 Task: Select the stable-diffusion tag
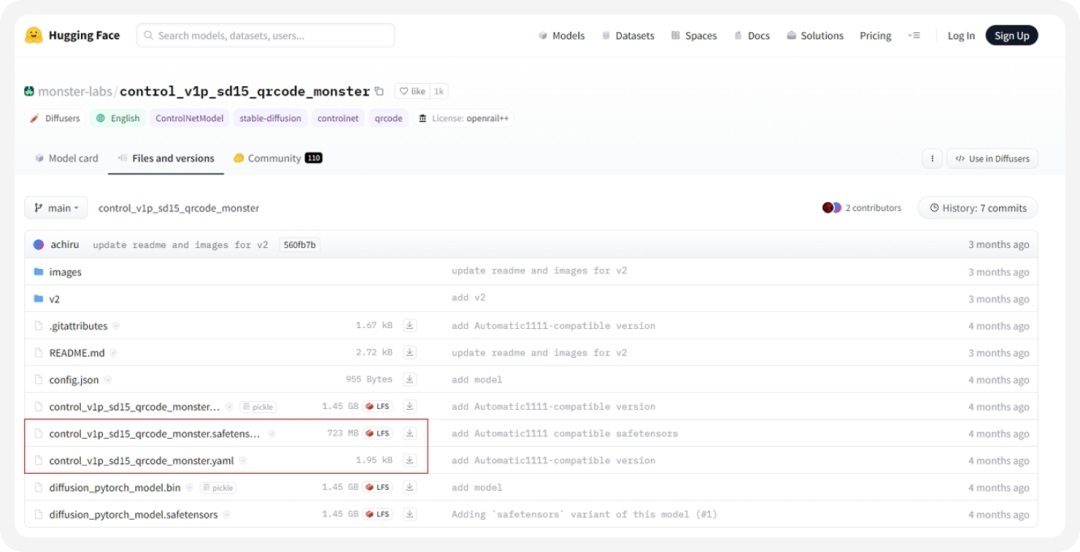point(269,118)
